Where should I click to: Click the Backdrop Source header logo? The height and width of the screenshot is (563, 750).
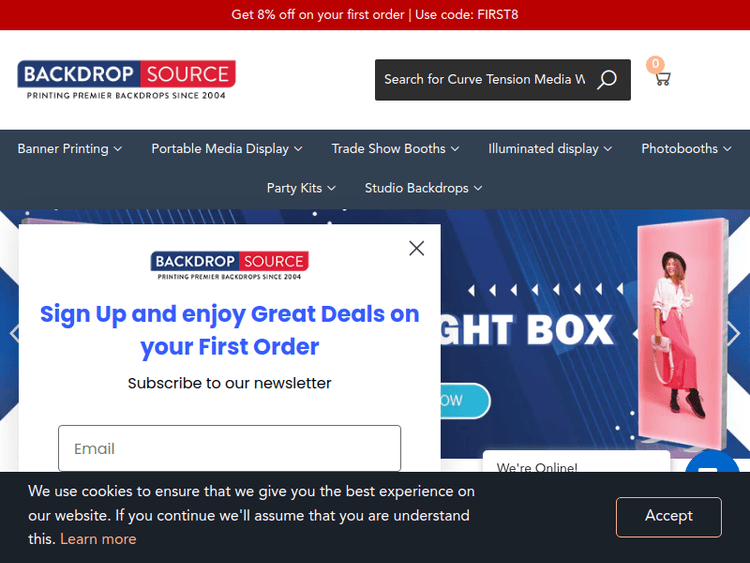coord(127,80)
